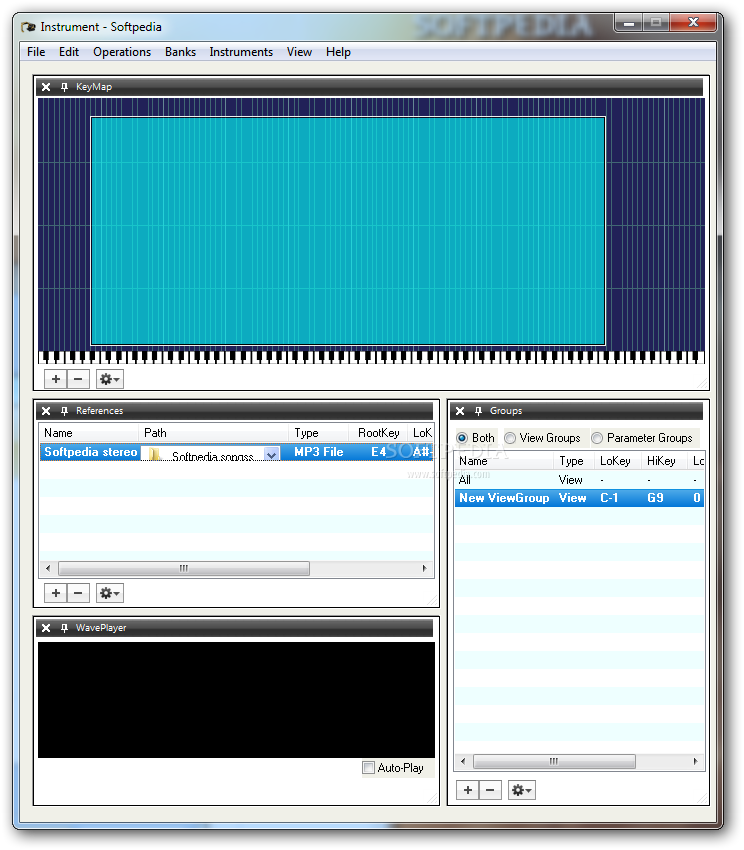Screen dimensions: 744x850
Task: Click Groups horizontal scrollbar thumb
Action: pos(554,762)
